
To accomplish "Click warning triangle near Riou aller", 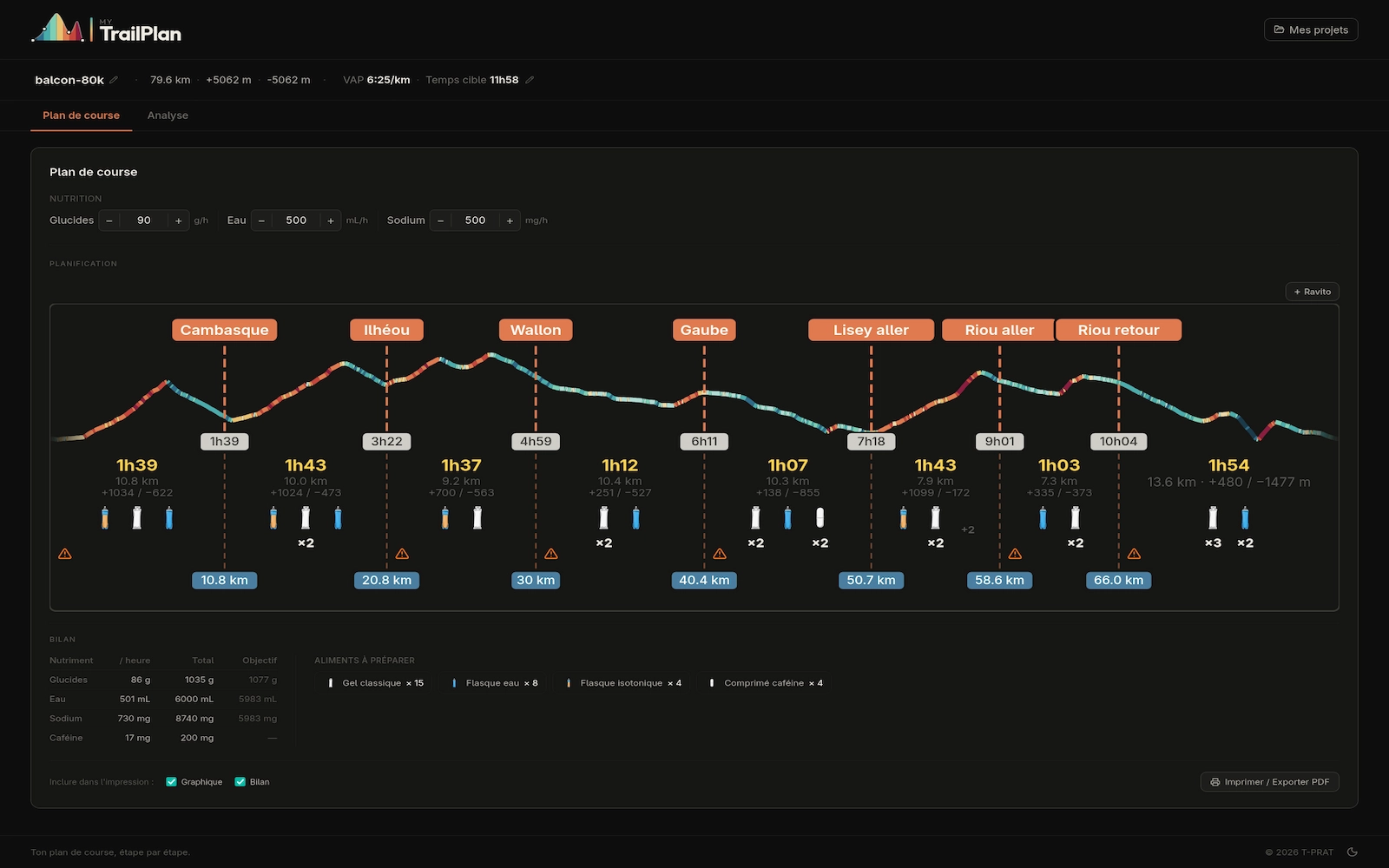I will (1015, 554).
